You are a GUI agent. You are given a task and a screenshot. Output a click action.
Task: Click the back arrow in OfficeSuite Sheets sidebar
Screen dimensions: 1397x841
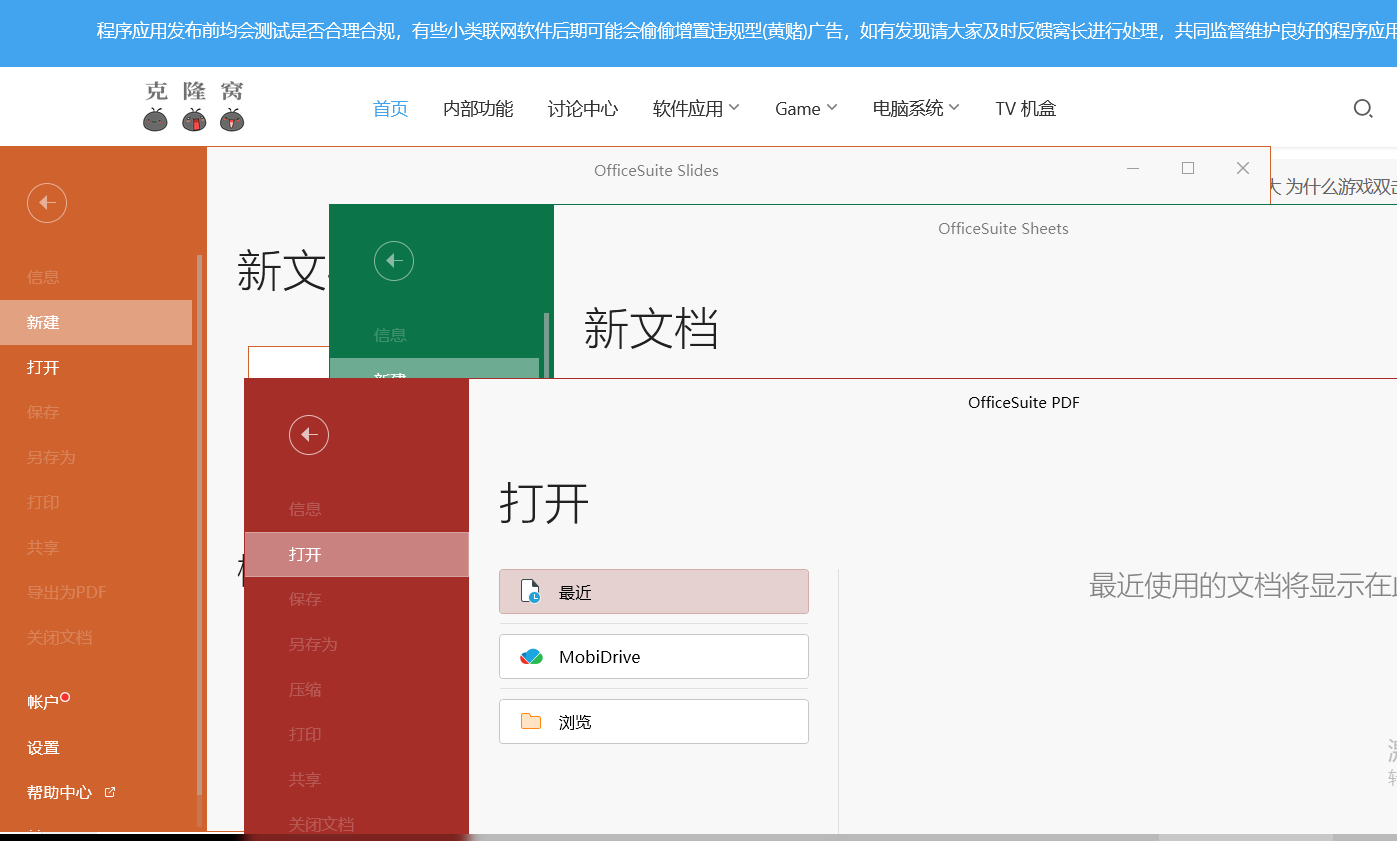[x=394, y=261]
